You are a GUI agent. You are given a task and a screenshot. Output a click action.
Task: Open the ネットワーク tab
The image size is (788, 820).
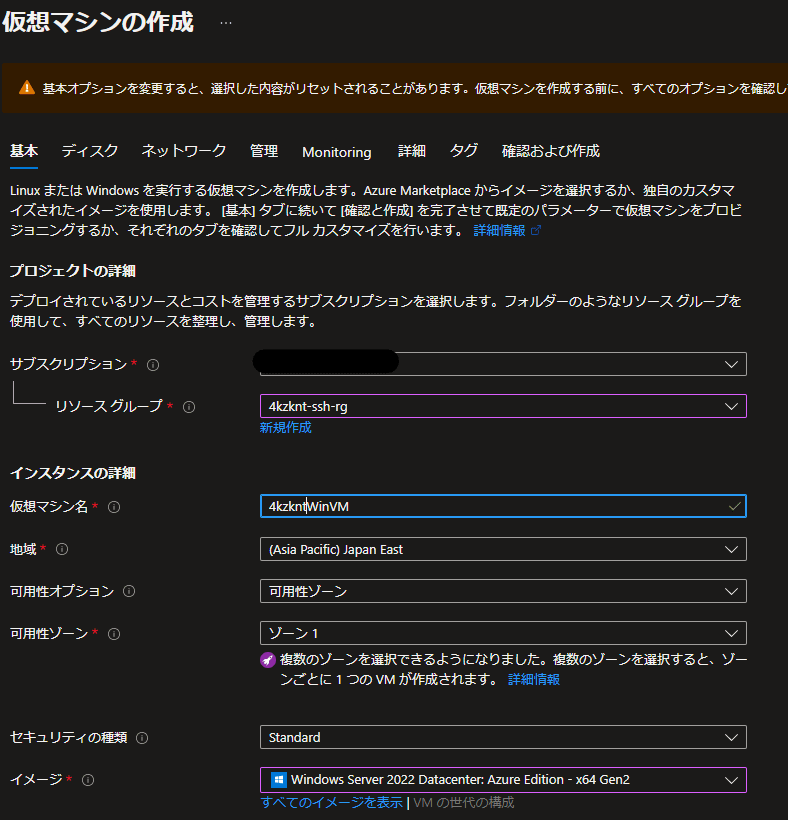point(184,151)
